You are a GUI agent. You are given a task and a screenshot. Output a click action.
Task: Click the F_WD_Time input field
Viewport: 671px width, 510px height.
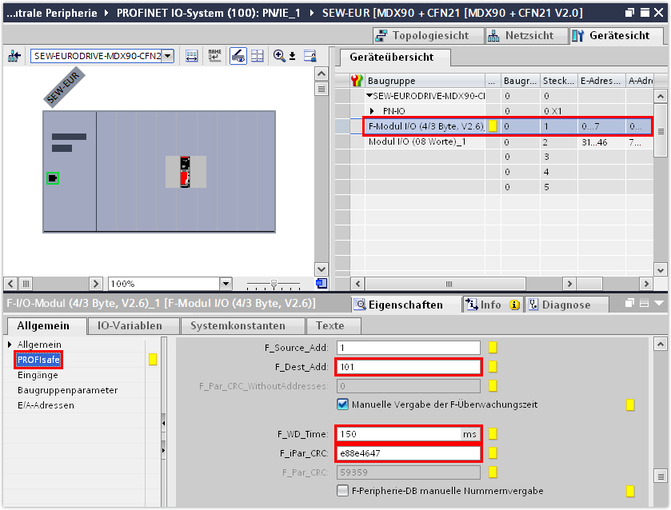(398, 434)
